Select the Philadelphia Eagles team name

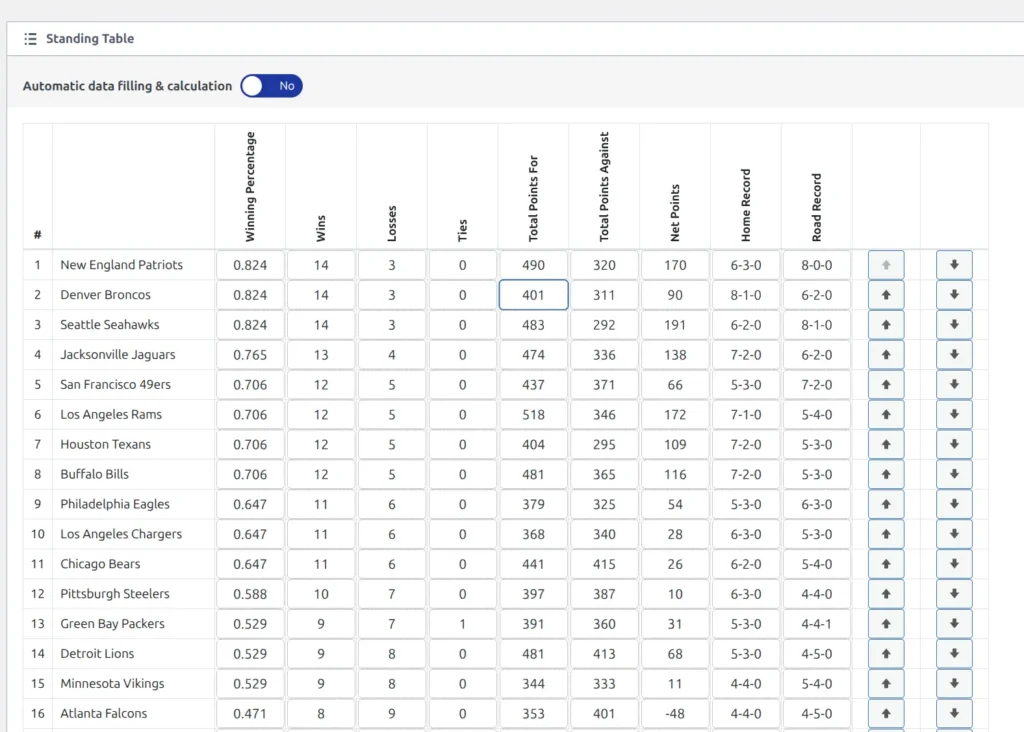point(115,504)
